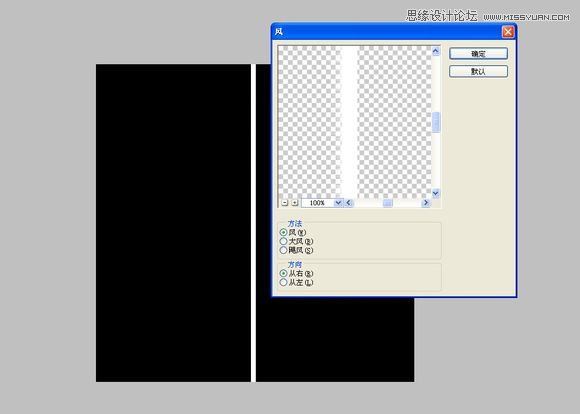Screen dimensions: 580x414
Task: Click preview scroll-right arrow
Action: [x=426, y=203]
